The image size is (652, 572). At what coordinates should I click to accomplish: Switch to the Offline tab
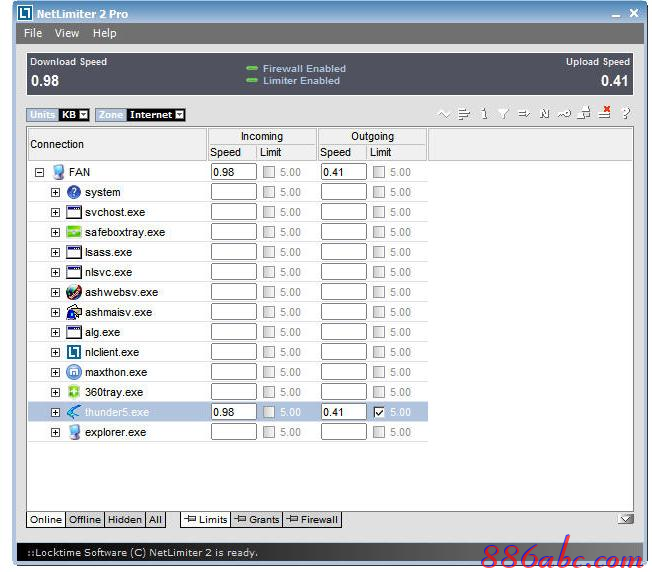pyautogui.click(x=84, y=520)
